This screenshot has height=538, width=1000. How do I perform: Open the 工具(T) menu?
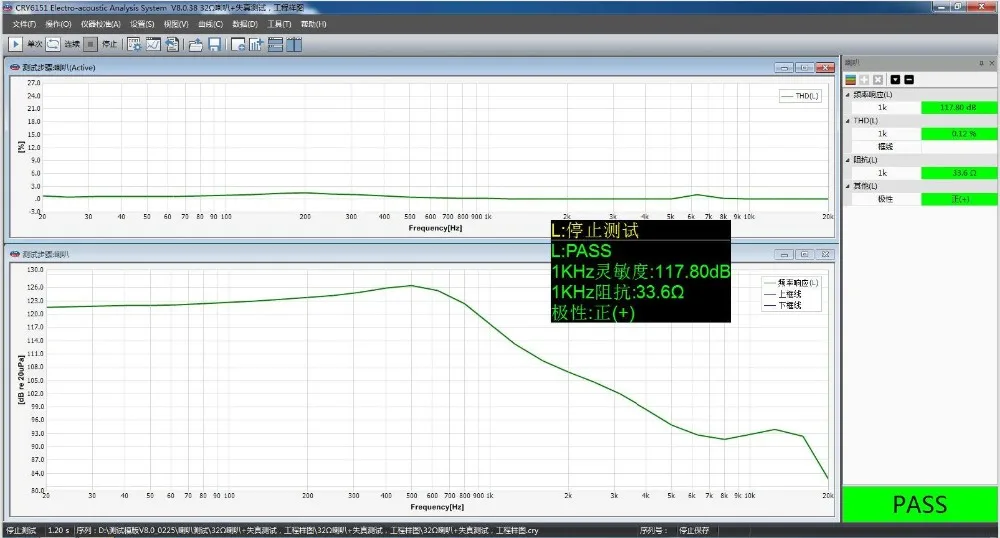279,24
